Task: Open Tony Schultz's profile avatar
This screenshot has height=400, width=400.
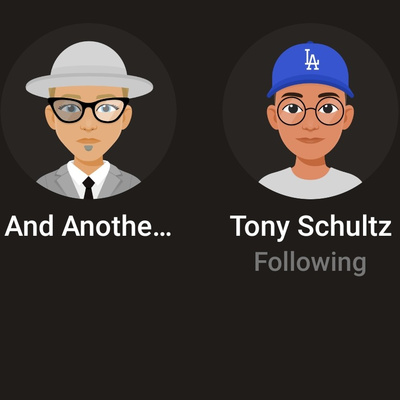Action: tap(311, 112)
